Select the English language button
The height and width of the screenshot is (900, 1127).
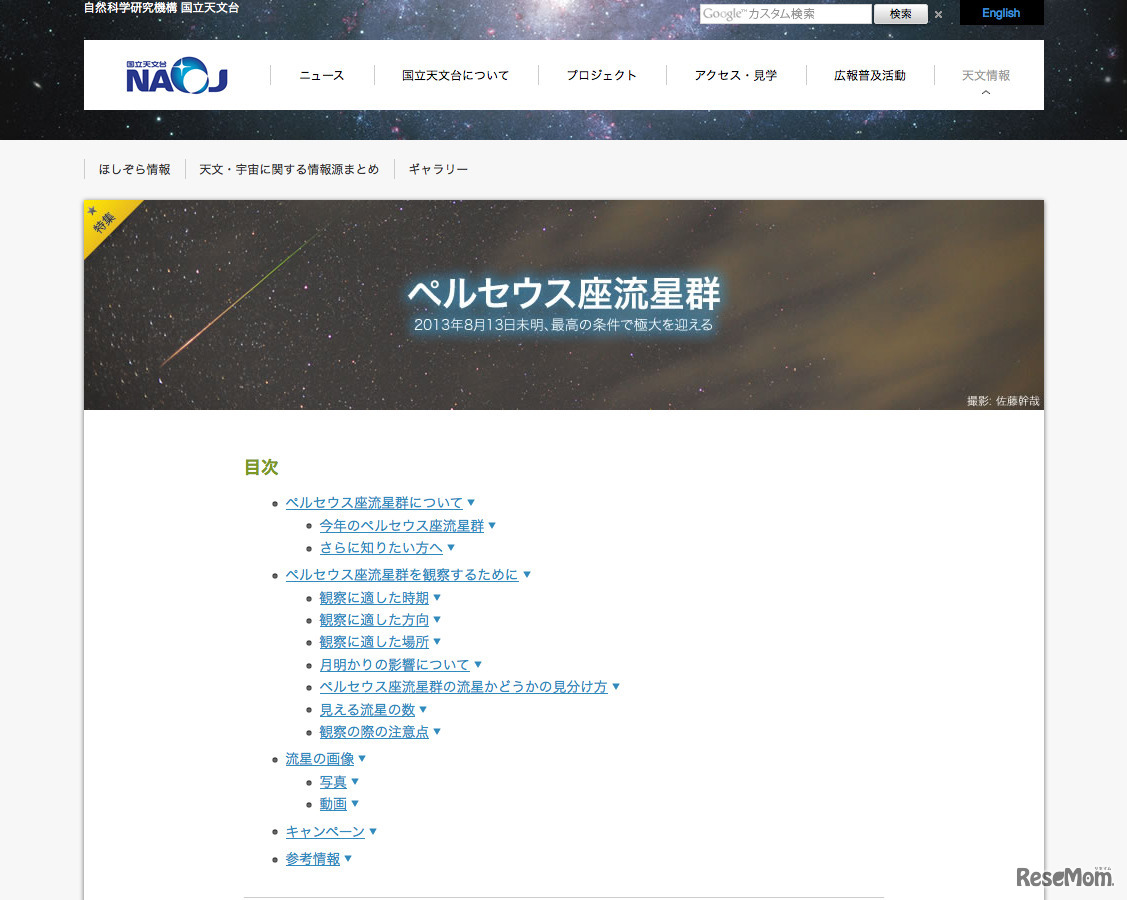coord(1000,13)
